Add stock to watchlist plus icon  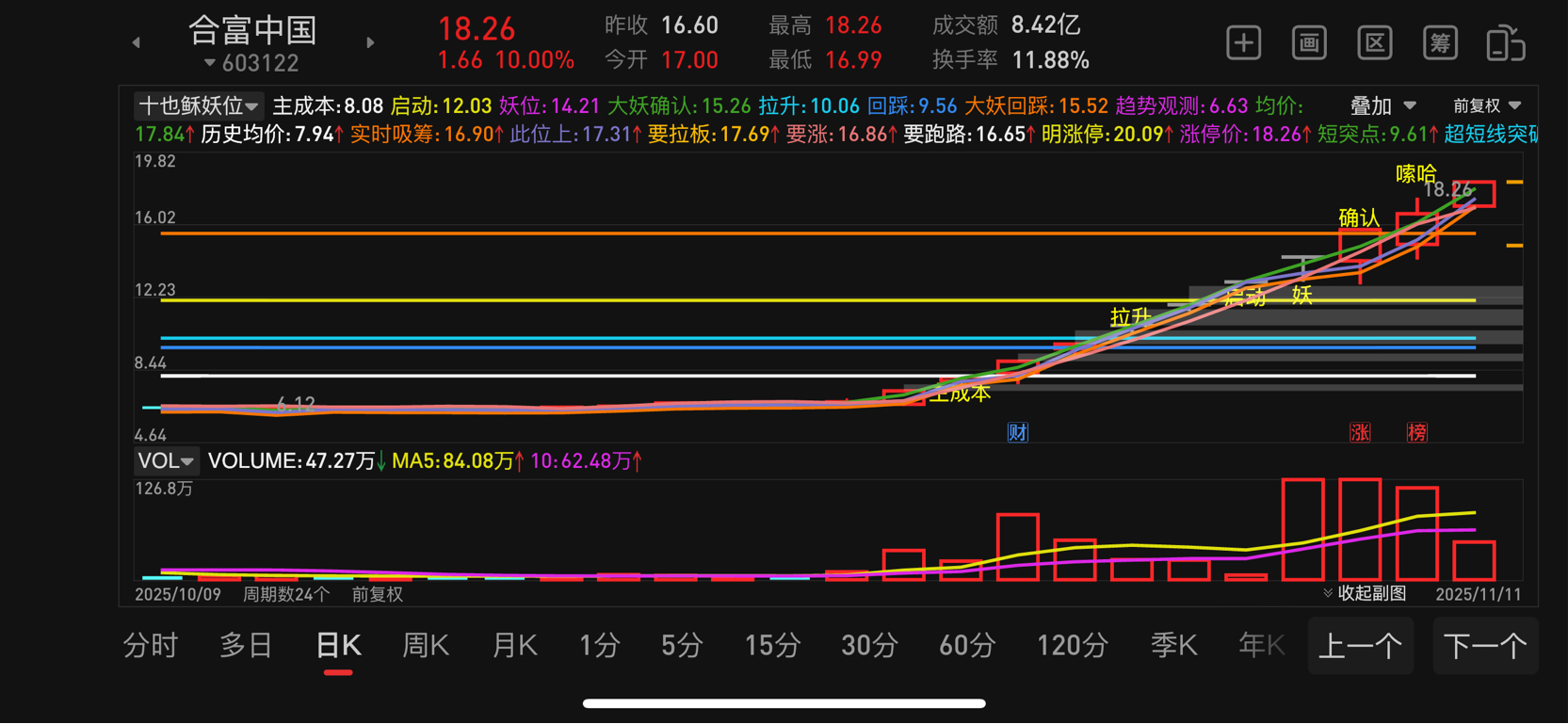[1243, 43]
